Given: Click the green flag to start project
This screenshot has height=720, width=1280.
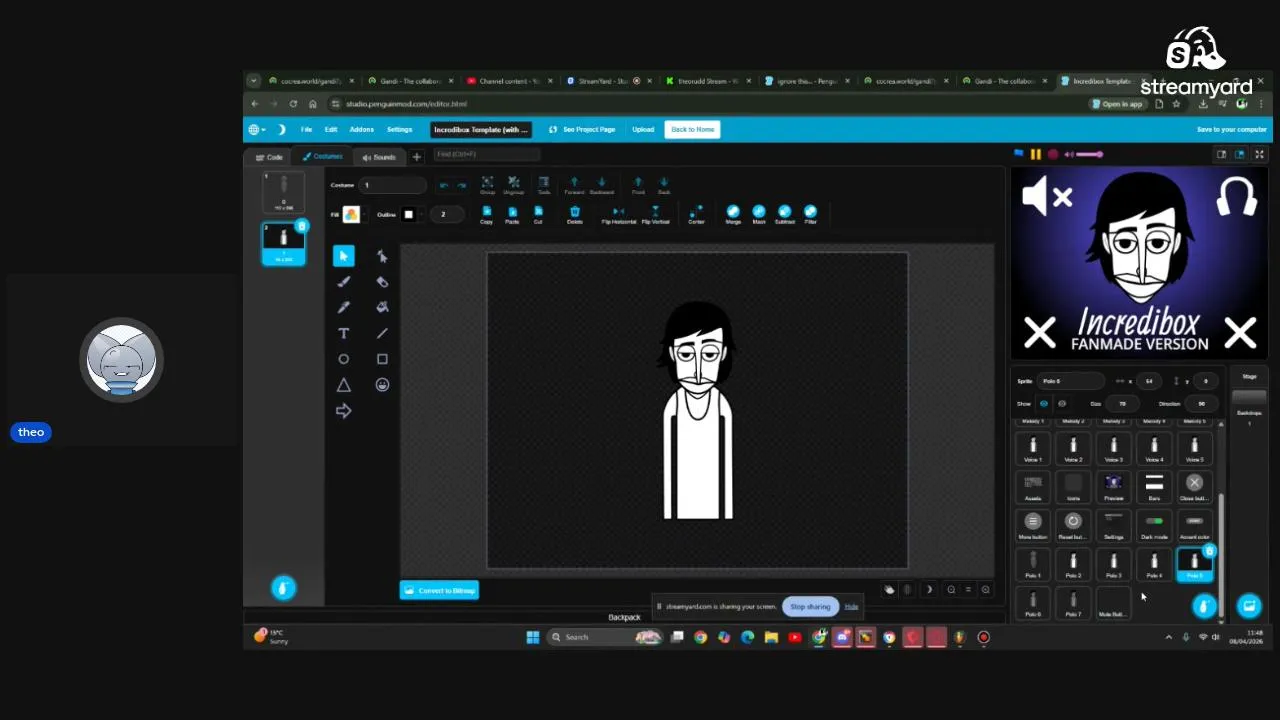Looking at the screenshot, I should pyautogui.click(x=1019, y=154).
